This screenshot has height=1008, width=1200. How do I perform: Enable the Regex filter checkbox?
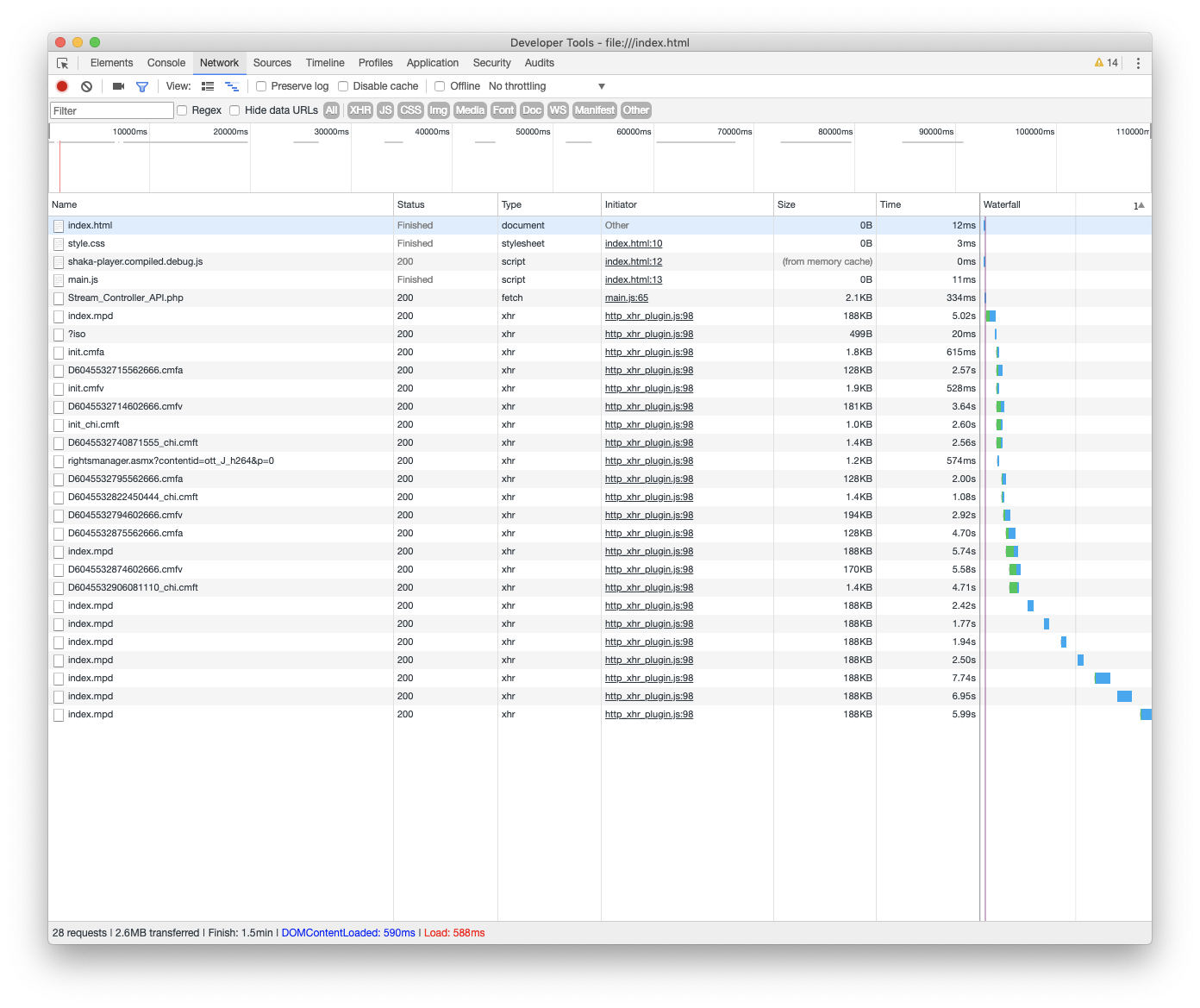pyautogui.click(x=182, y=110)
